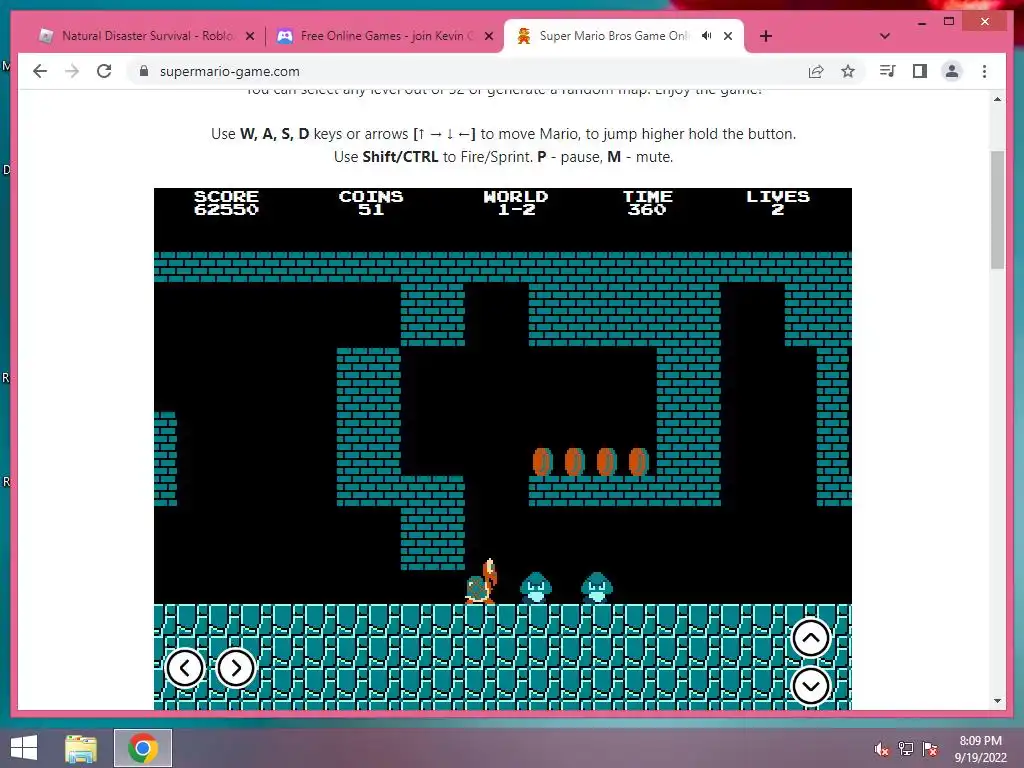Viewport: 1024px width, 768px height.
Task: Click the Chrome taskbar icon
Action: coord(143,748)
